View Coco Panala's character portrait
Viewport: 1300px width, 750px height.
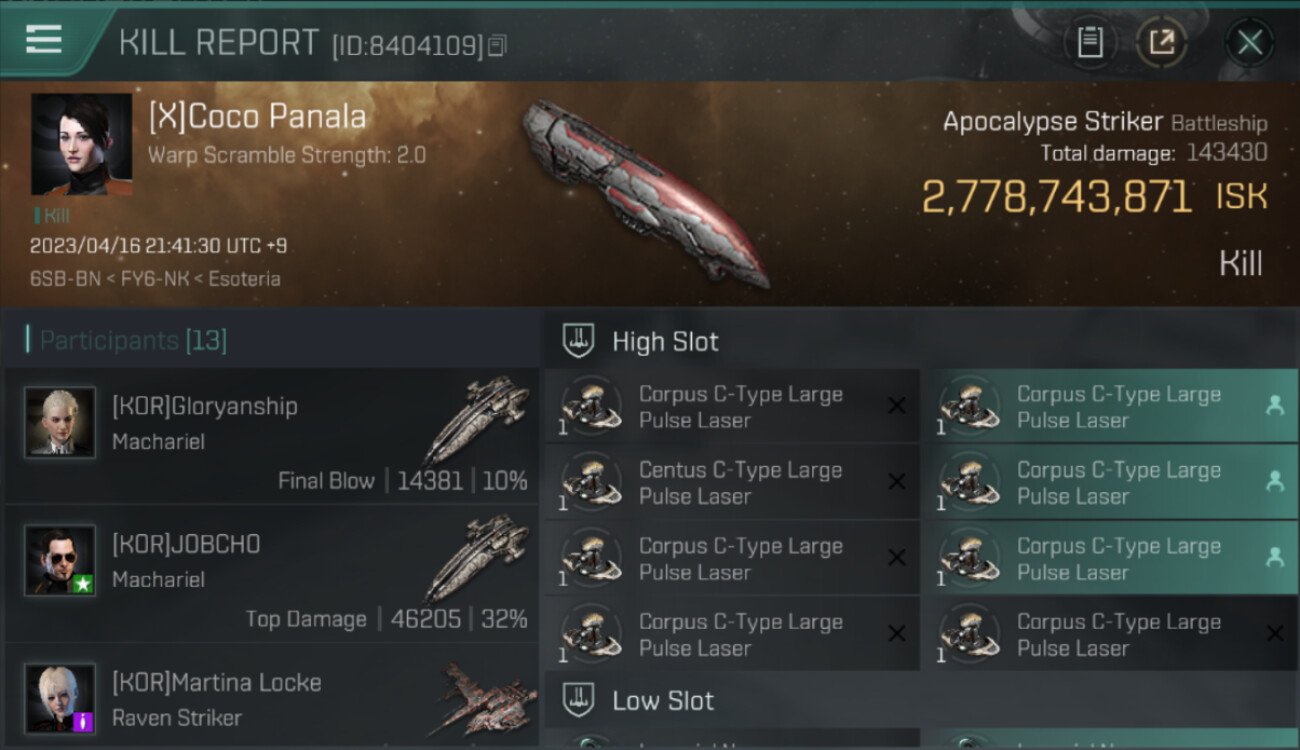tap(82, 144)
